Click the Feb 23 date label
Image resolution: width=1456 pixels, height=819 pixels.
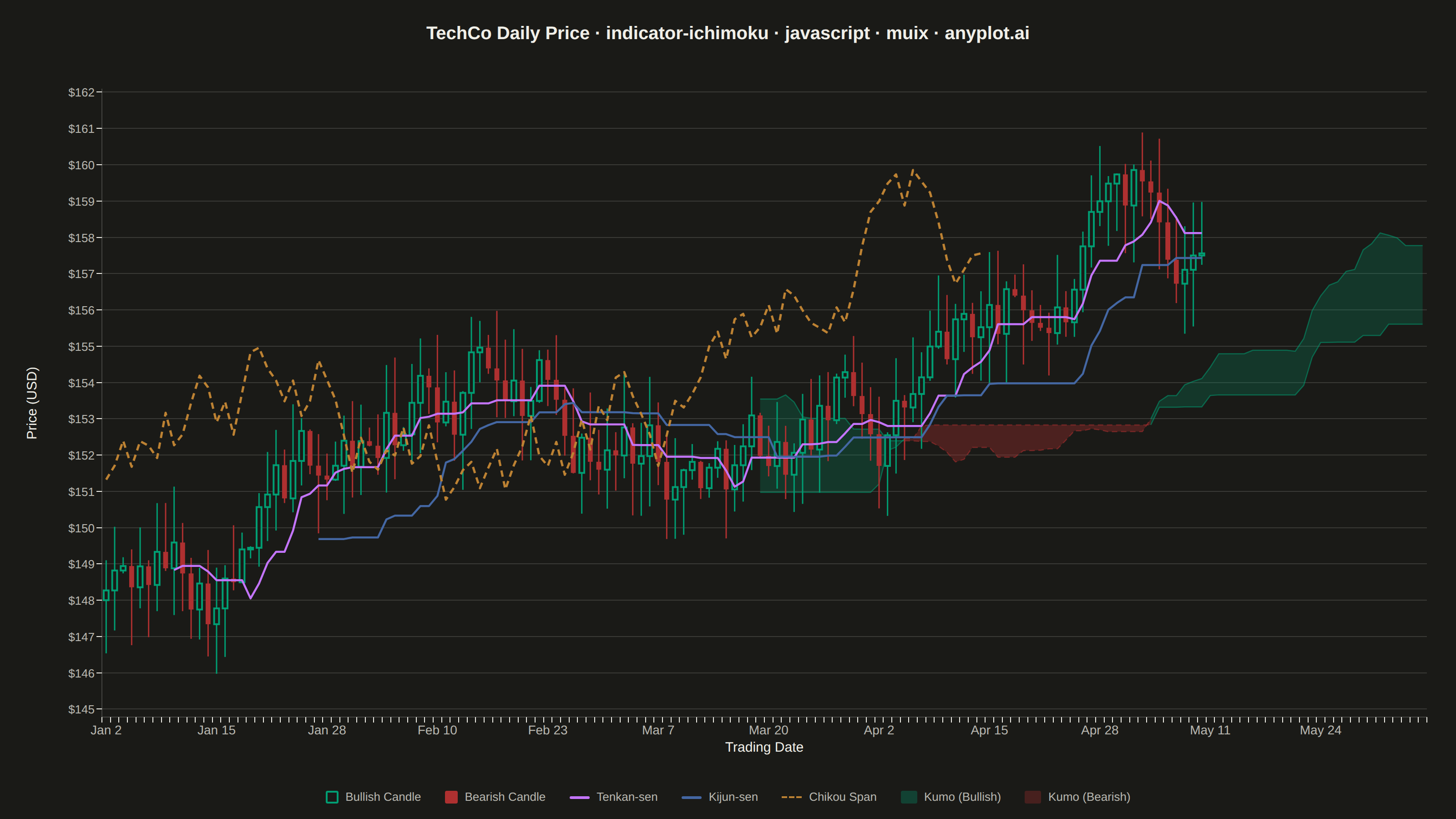click(x=548, y=730)
